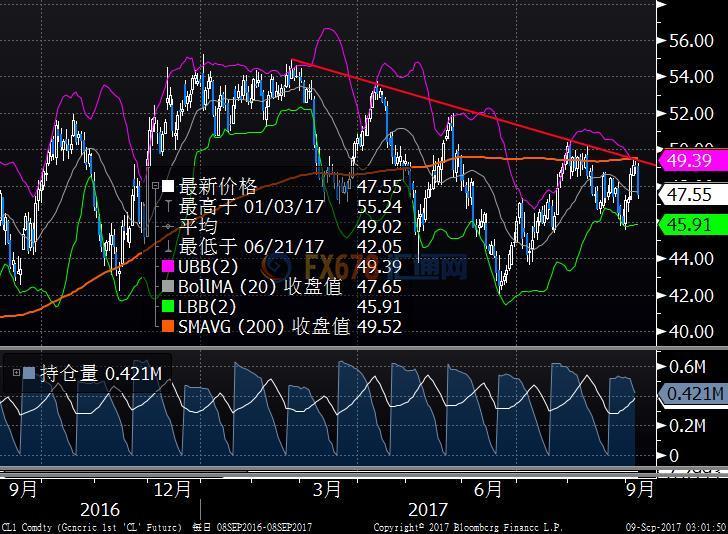This screenshot has height=534, width=728.
Task: Click the 平均 average marker icon
Action: click(168, 227)
